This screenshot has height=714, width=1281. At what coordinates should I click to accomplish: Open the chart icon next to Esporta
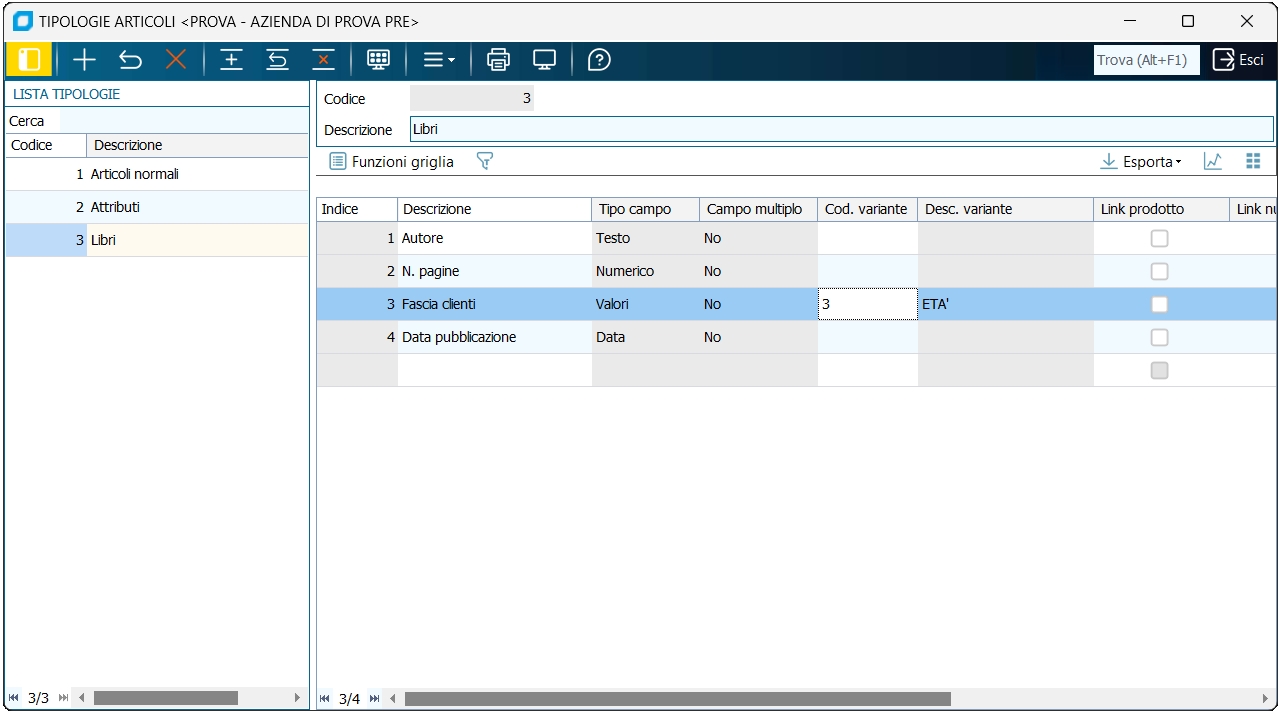pyautogui.click(x=1213, y=161)
